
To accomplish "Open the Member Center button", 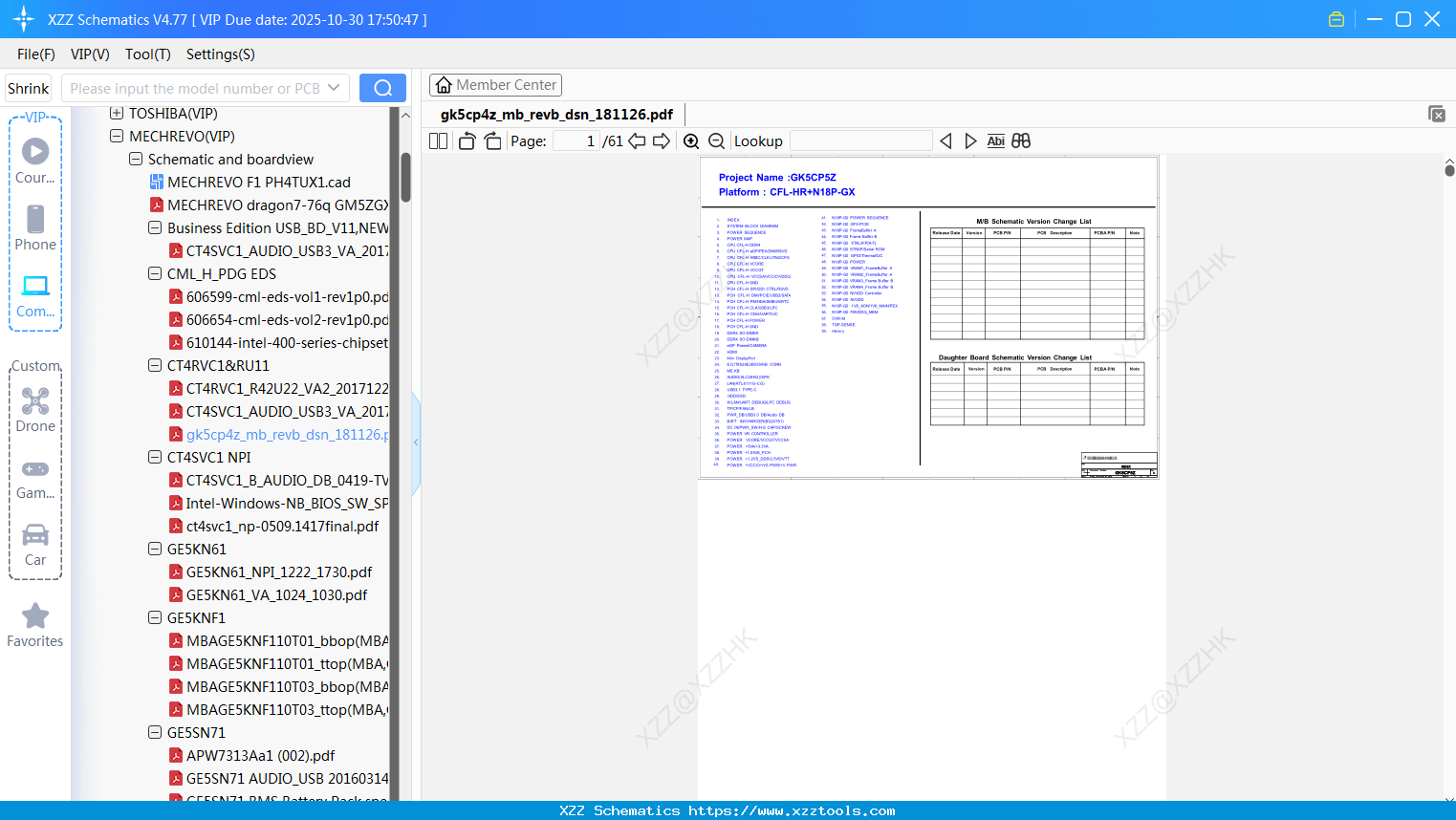I will [495, 85].
